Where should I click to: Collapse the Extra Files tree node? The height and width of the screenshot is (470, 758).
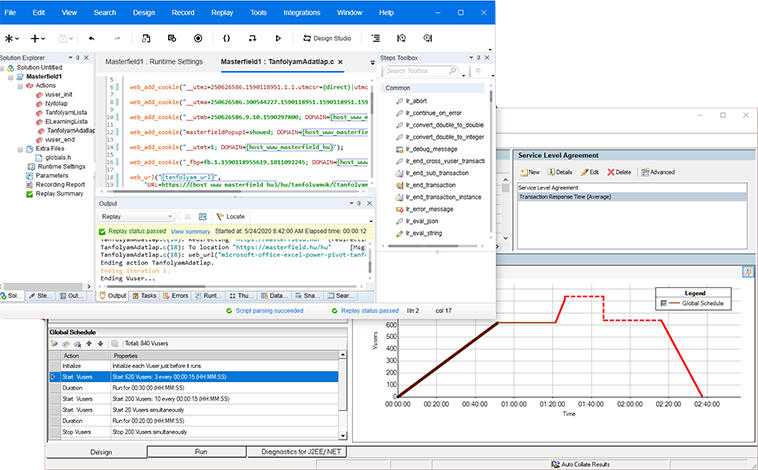pos(18,148)
